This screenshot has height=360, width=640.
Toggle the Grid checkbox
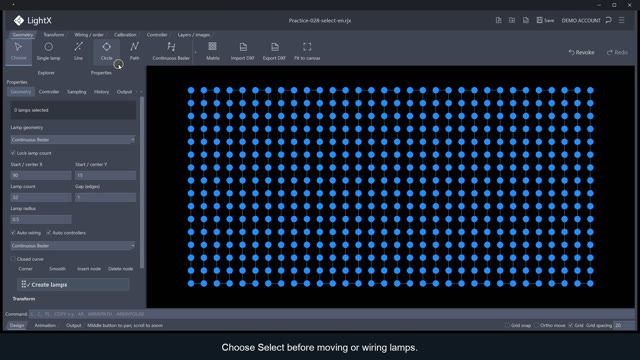tap(571, 325)
